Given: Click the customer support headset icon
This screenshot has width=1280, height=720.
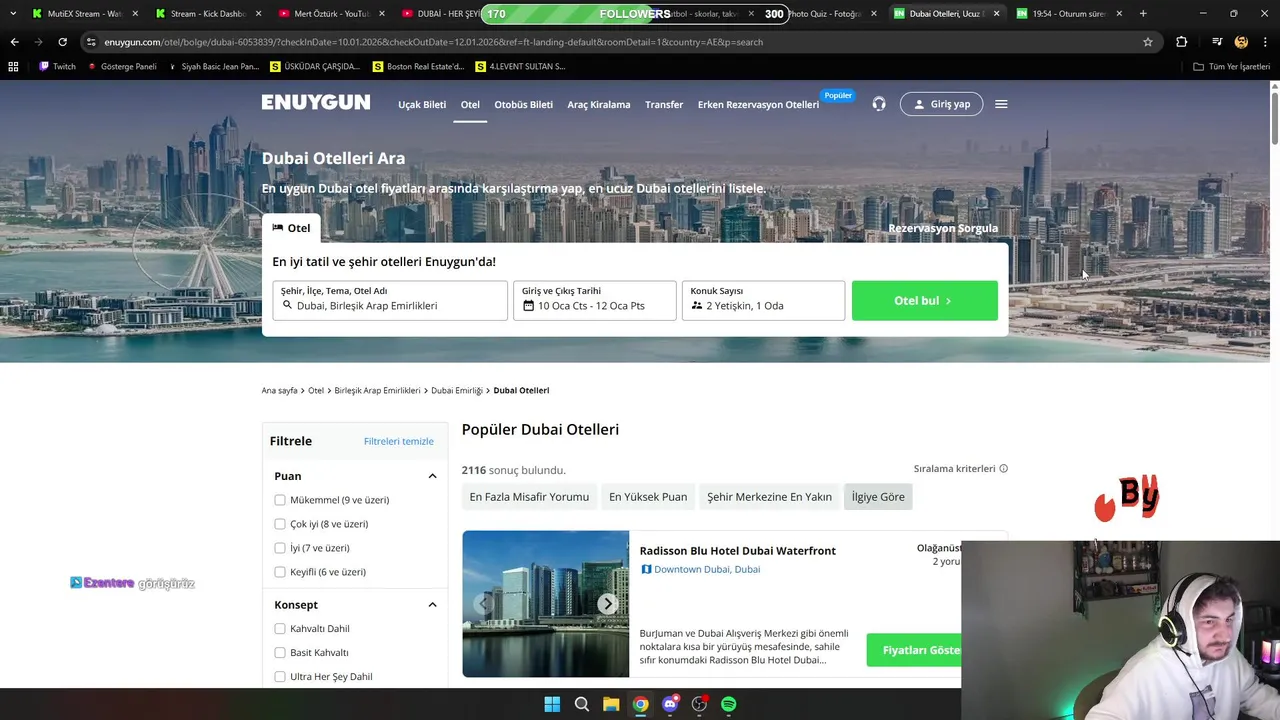Looking at the screenshot, I should (x=879, y=104).
